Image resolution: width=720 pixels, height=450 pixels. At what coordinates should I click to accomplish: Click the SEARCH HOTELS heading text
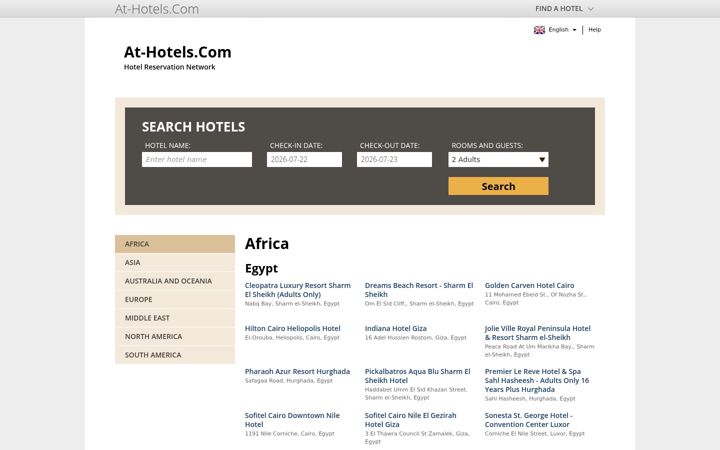tap(193, 127)
